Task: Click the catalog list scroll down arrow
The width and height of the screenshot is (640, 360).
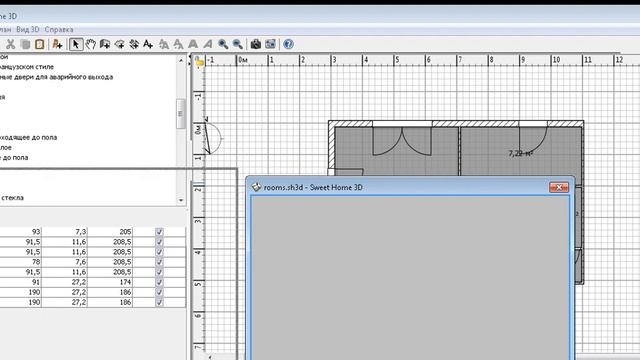Action: (181, 200)
